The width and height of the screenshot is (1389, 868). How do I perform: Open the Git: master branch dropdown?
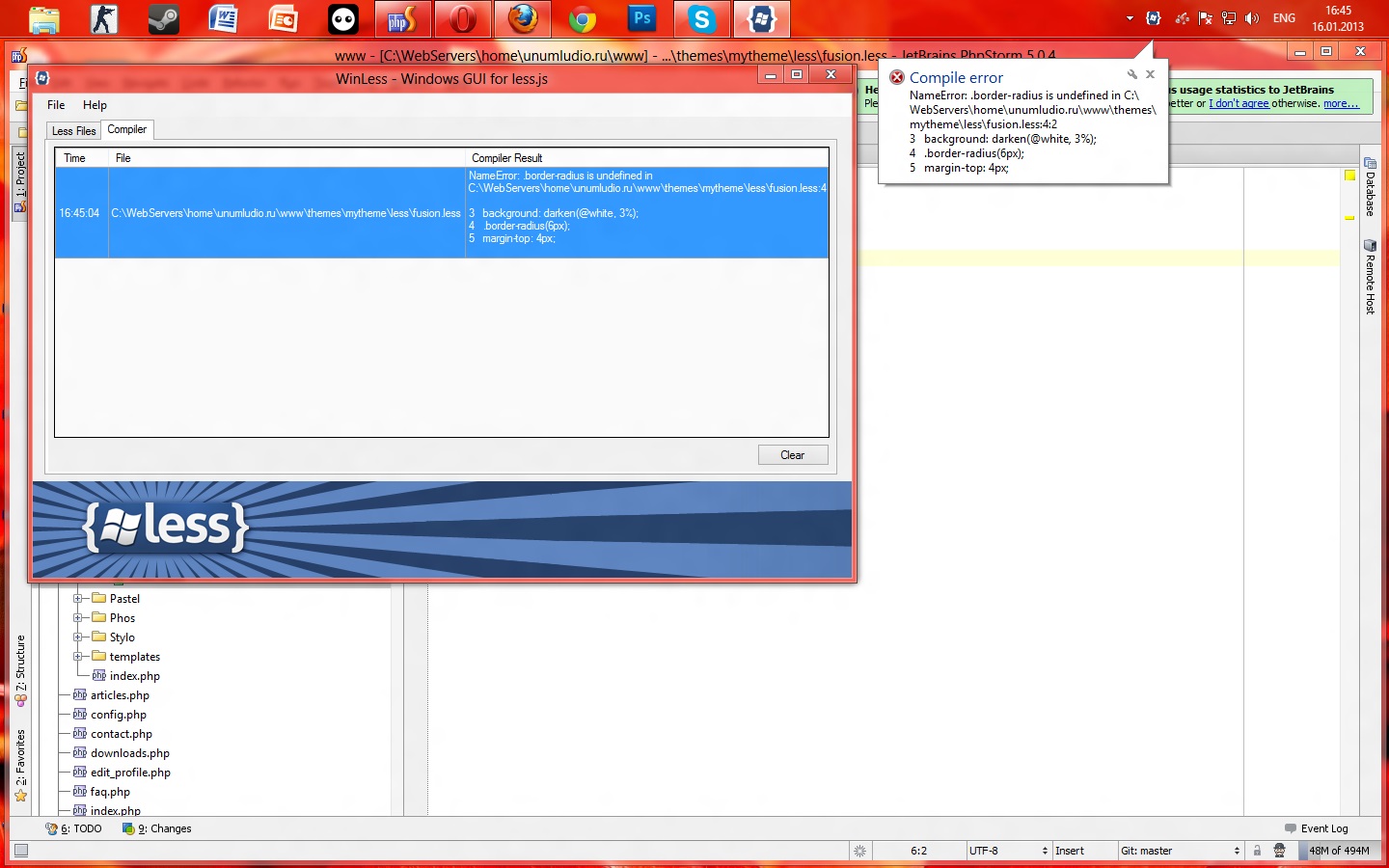pos(1180,851)
